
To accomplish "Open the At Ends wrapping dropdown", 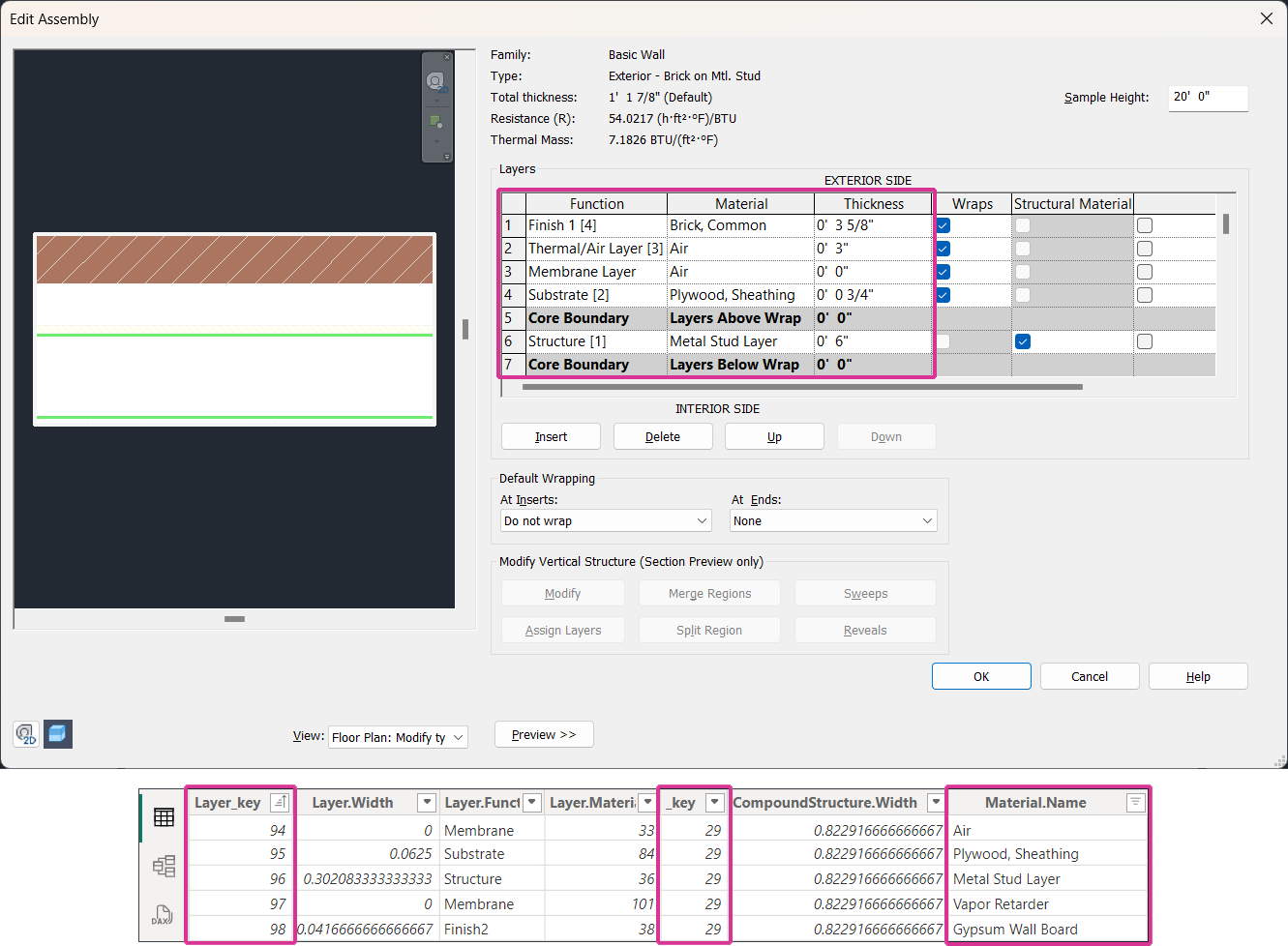I will 833,520.
